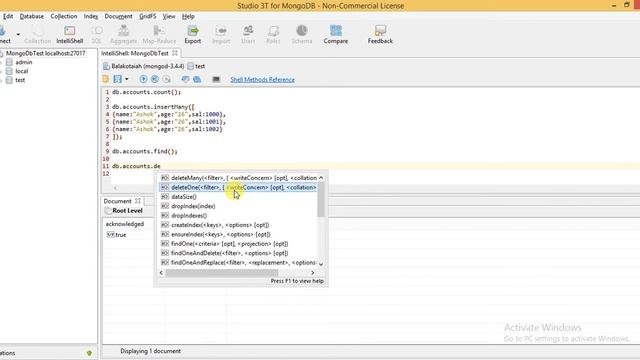Open the Connect dropdown arrow
640x360 pixels.
coord(18,34)
